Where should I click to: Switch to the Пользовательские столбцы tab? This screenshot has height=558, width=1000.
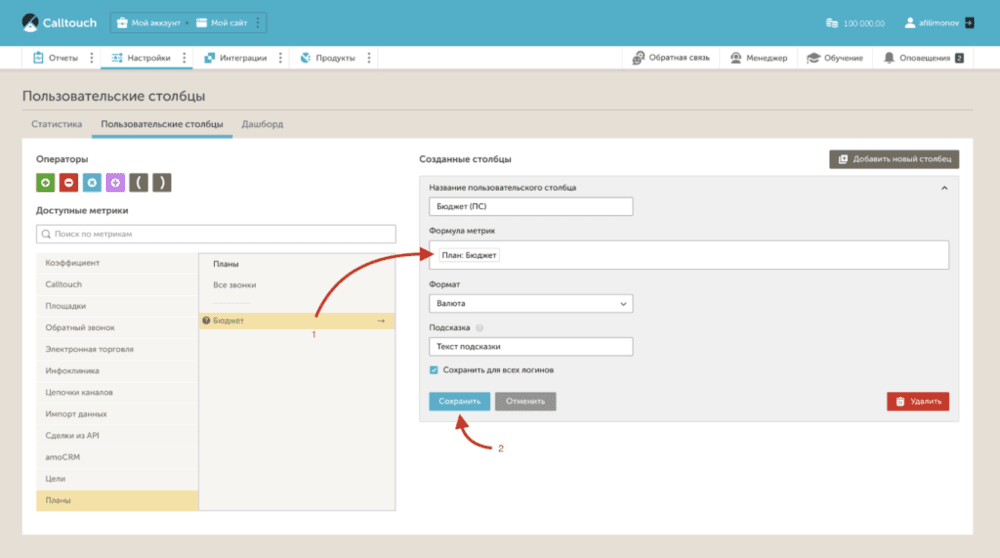click(x=162, y=124)
